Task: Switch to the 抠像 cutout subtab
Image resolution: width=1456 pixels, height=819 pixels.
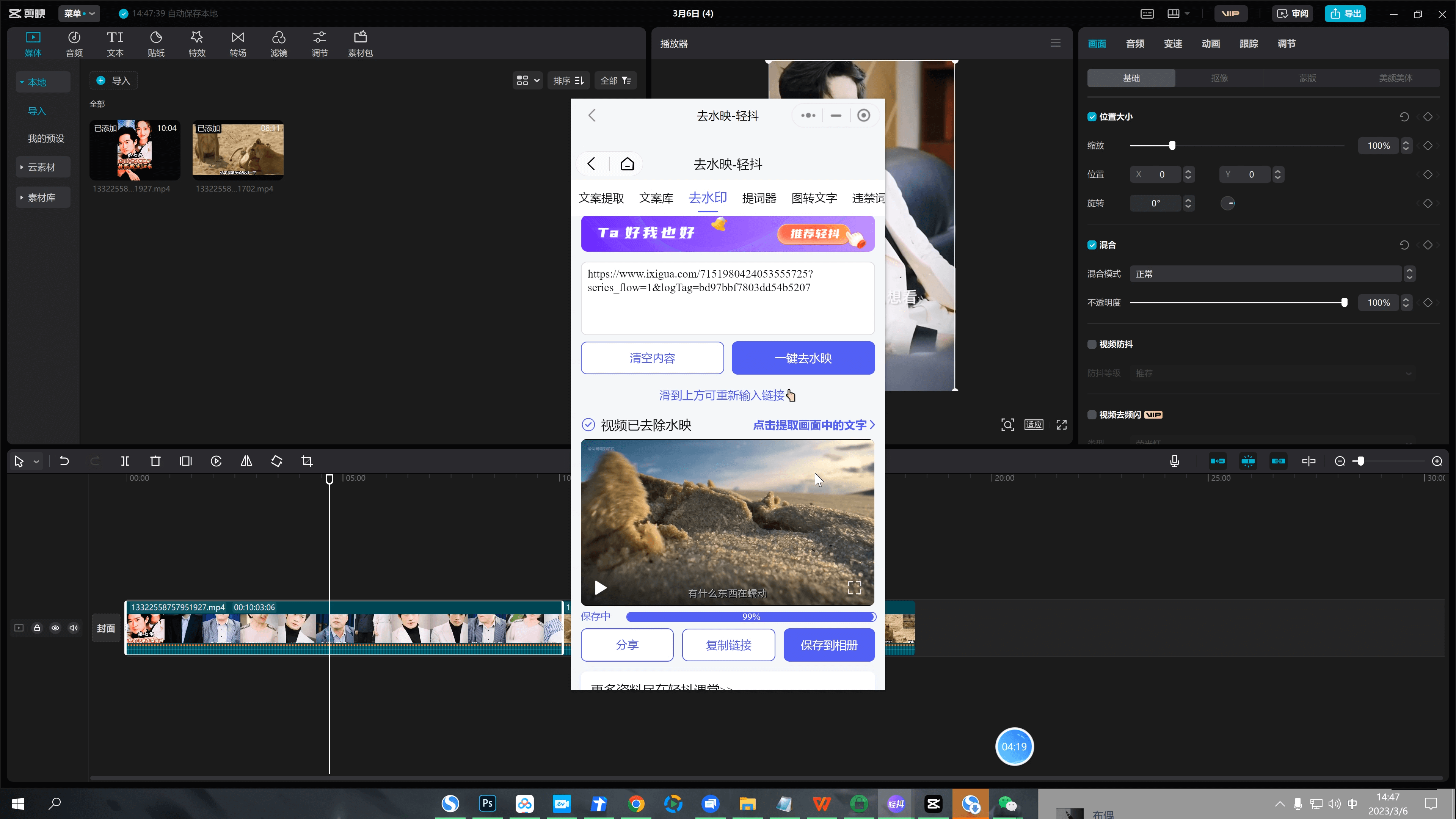Action: [x=1219, y=78]
